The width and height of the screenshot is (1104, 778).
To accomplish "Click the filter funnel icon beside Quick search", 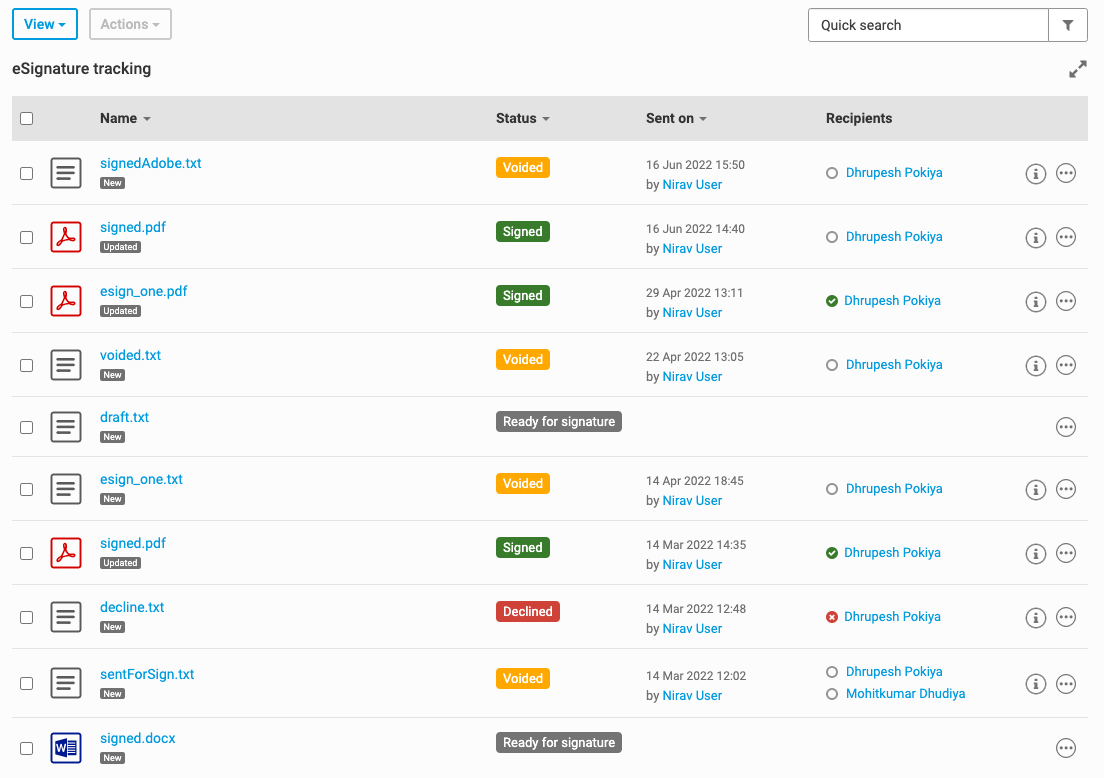I will click(x=1067, y=25).
